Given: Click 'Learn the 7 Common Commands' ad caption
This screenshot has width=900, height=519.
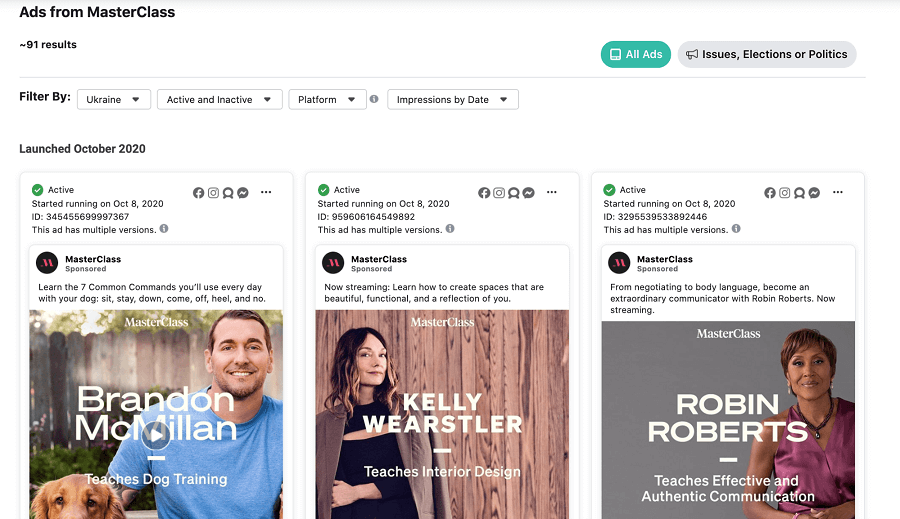Looking at the screenshot, I should point(152,293).
